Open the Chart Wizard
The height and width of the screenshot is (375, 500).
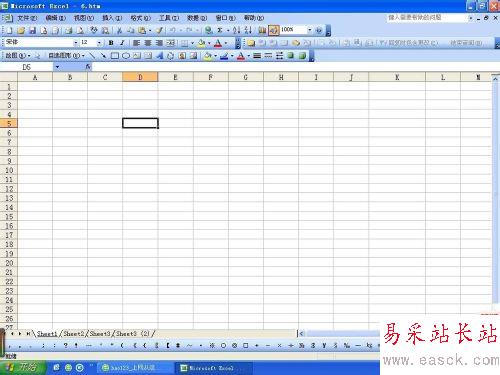point(262,31)
